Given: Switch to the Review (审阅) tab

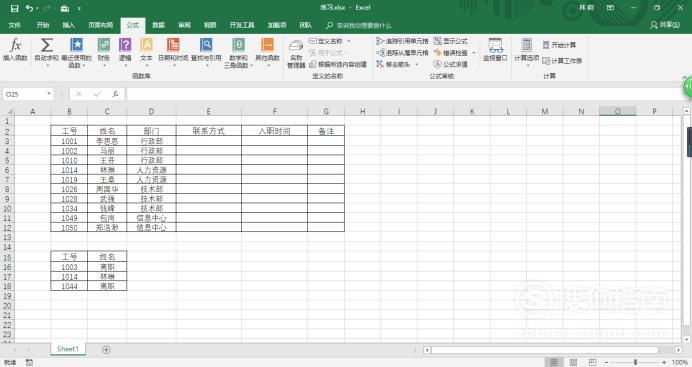Looking at the screenshot, I should [184, 26].
